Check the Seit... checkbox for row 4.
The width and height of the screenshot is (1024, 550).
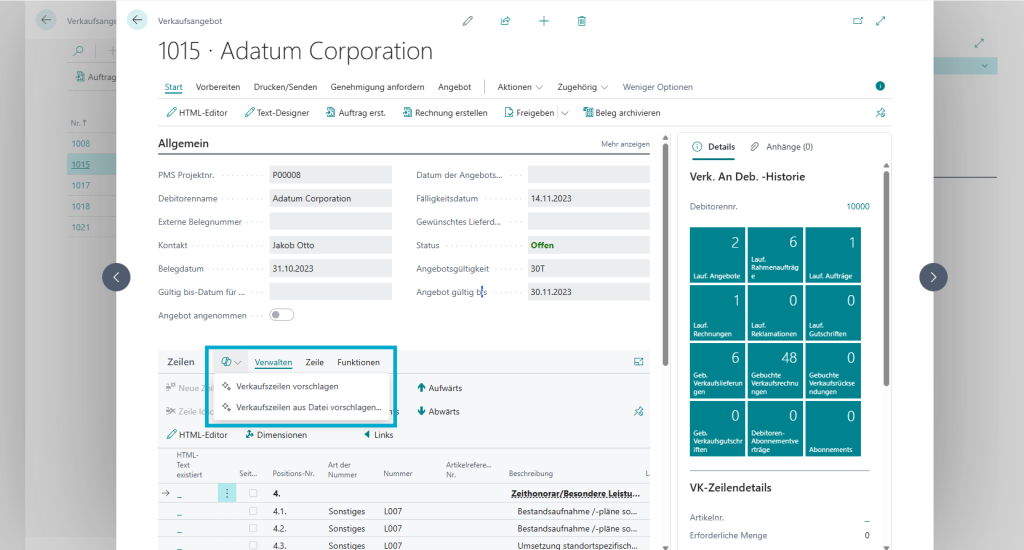point(253,493)
